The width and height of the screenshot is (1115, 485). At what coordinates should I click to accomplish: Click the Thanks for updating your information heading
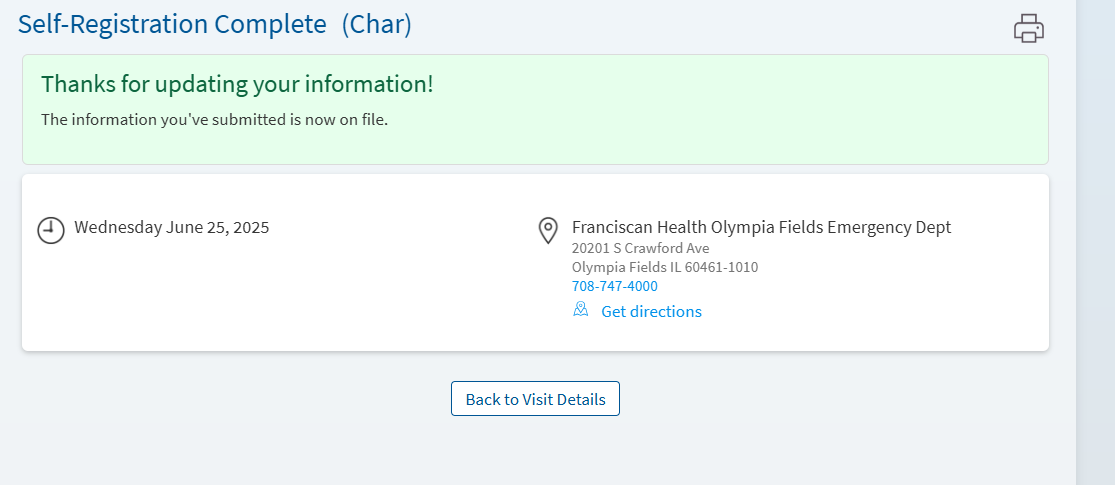coord(237,84)
